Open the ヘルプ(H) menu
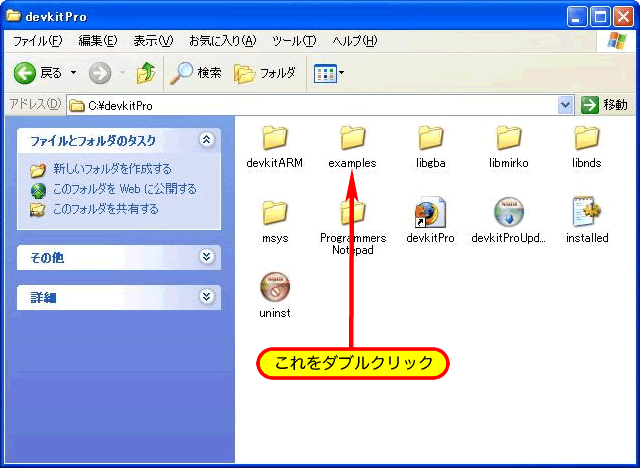This screenshot has height=468, width=640. 355,41
